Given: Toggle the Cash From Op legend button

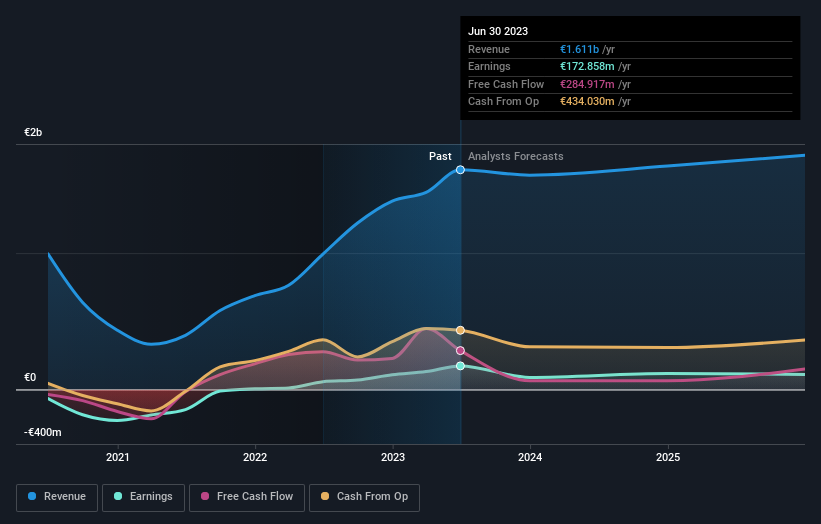Looking at the screenshot, I should [x=364, y=497].
